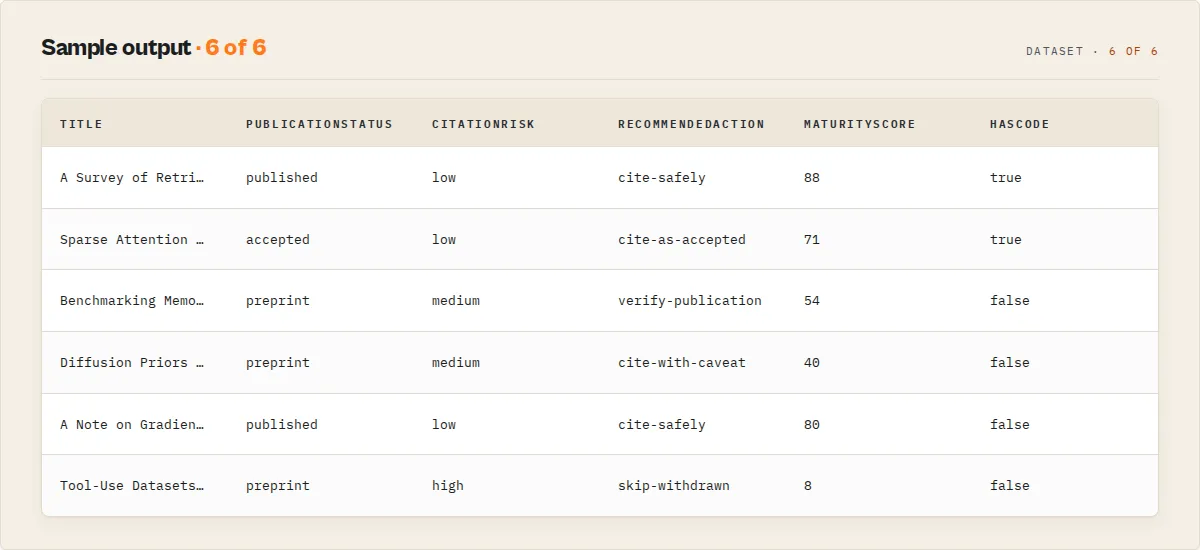The width and height of the screenshot is (1200, 550).
Task: Click 'published' status in the Survey row
Action: pos(282,178)
